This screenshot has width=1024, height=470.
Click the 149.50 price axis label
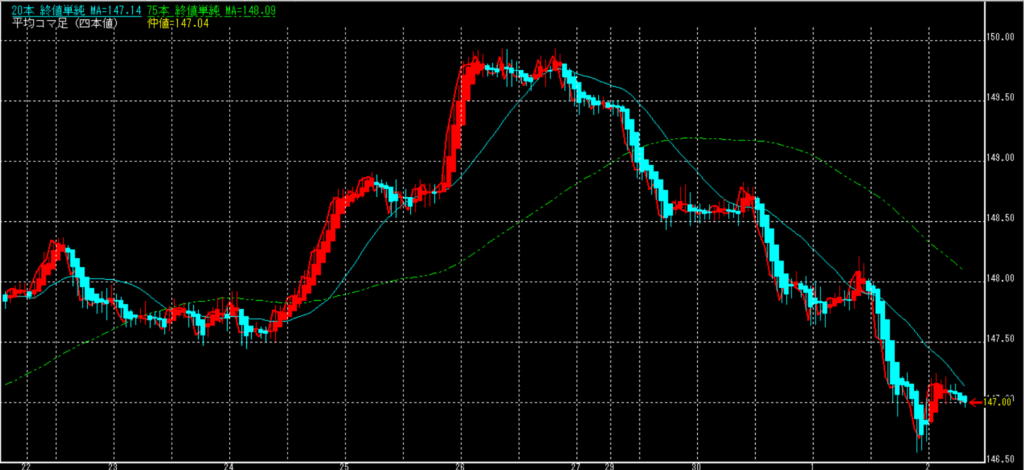[1000, 99]
